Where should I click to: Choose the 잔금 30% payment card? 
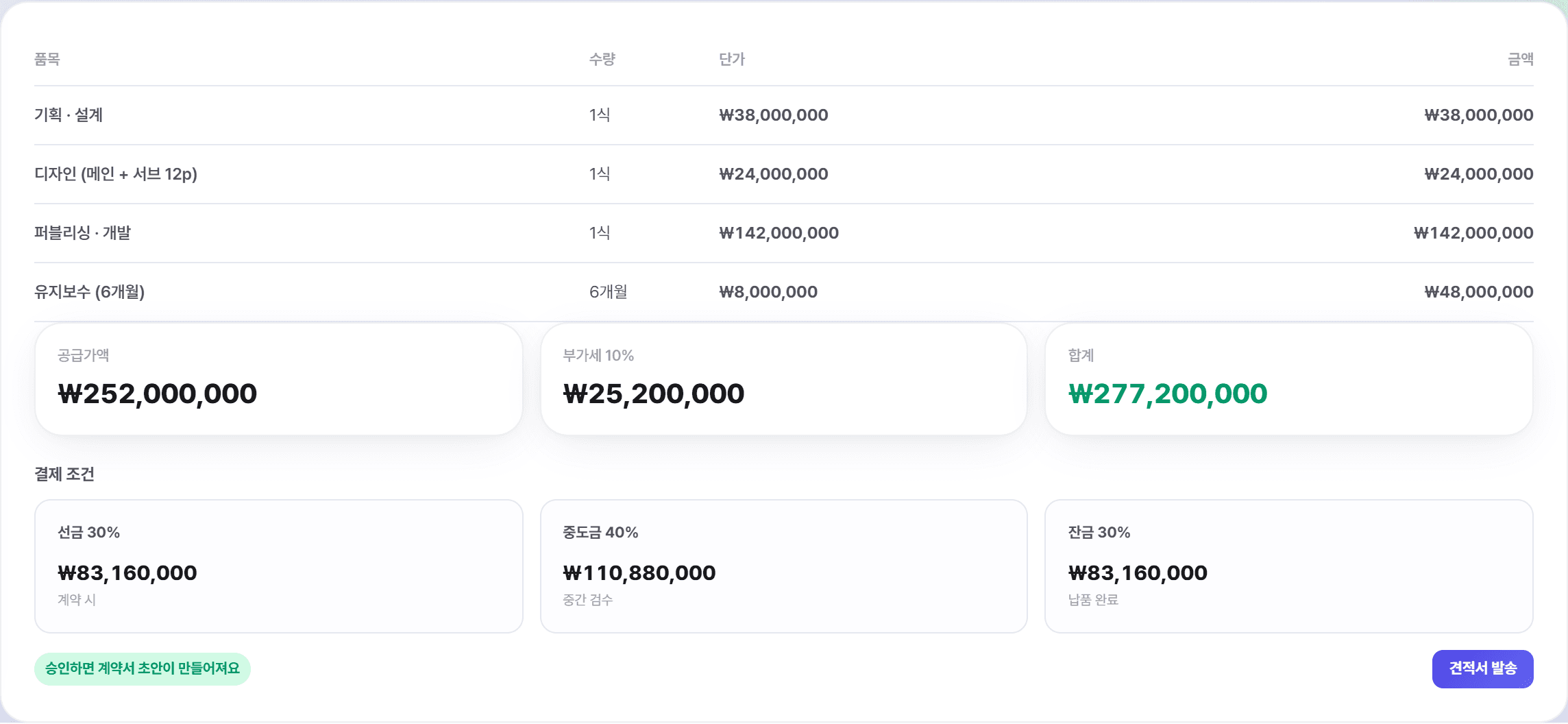[1288, 566]
